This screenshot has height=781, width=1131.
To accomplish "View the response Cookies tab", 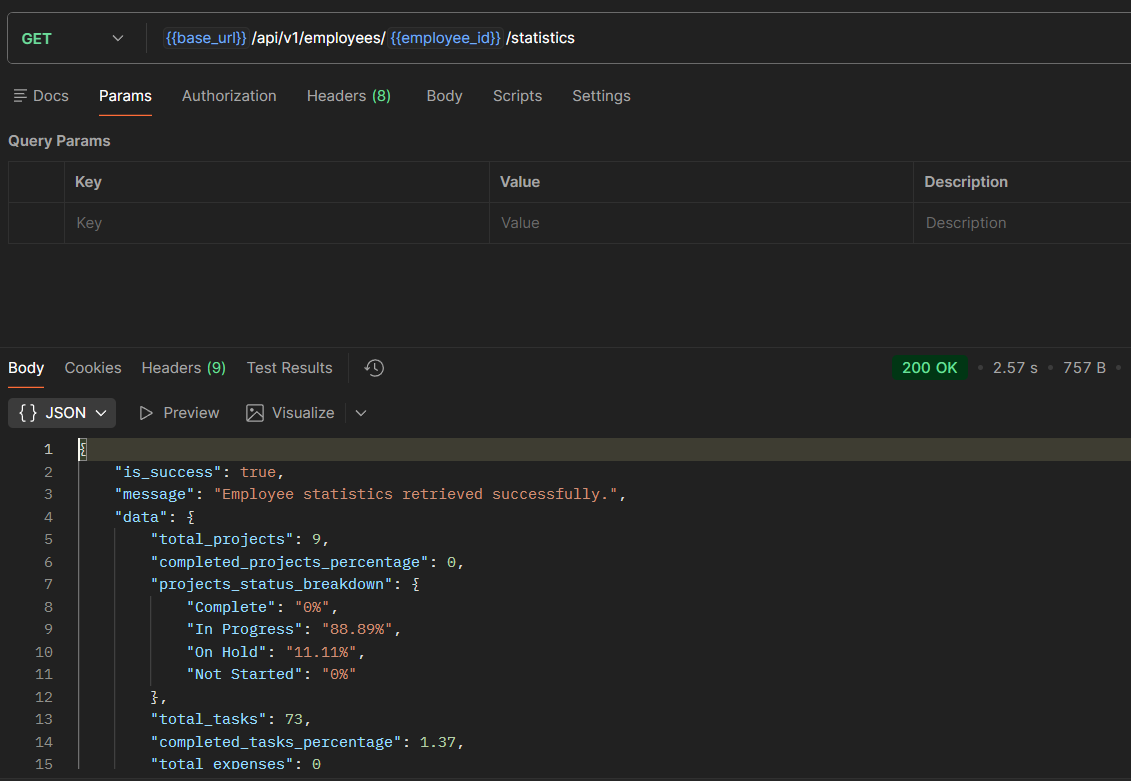I will coord(93,368).
